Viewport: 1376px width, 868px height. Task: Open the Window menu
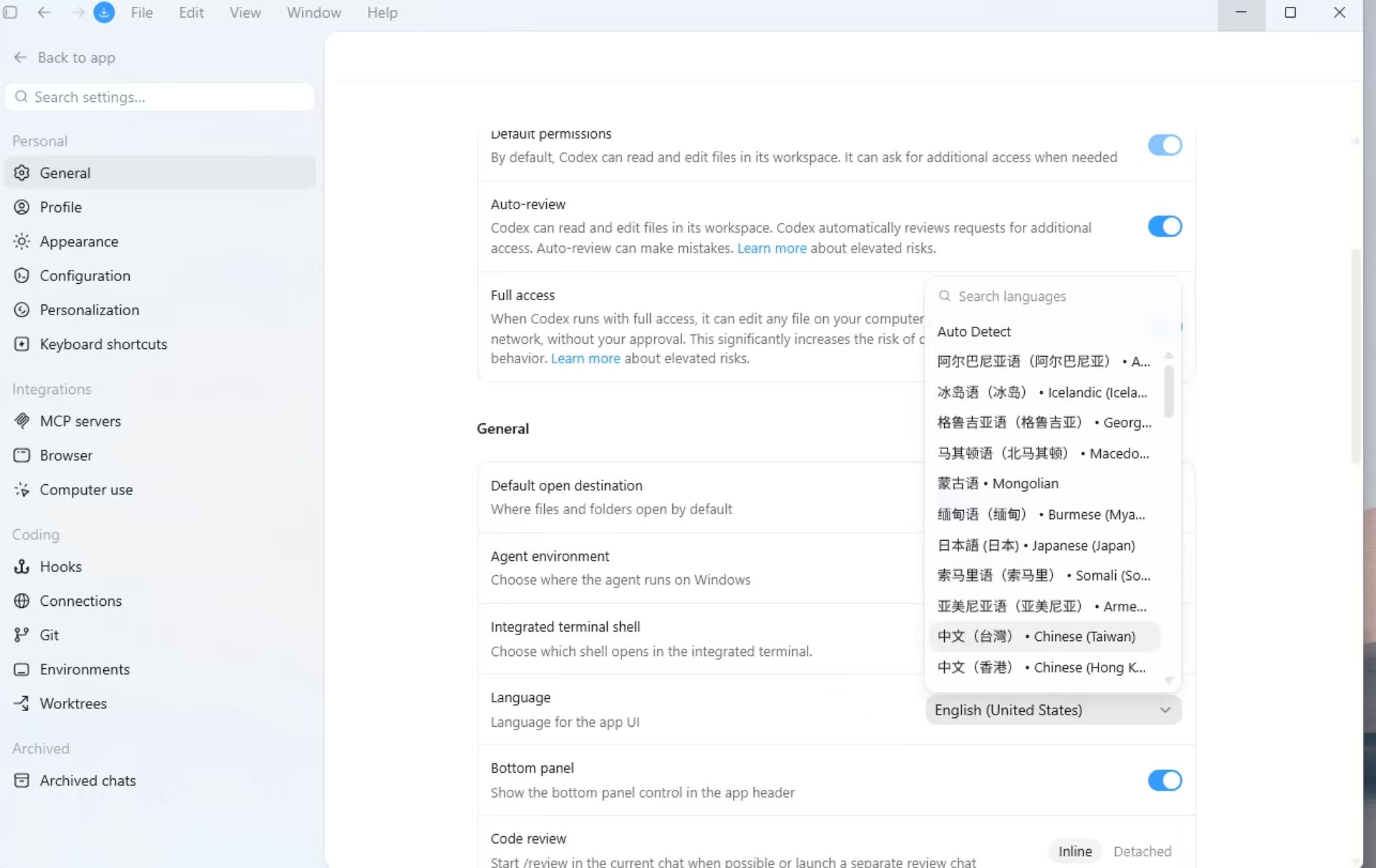pos(314,12)
